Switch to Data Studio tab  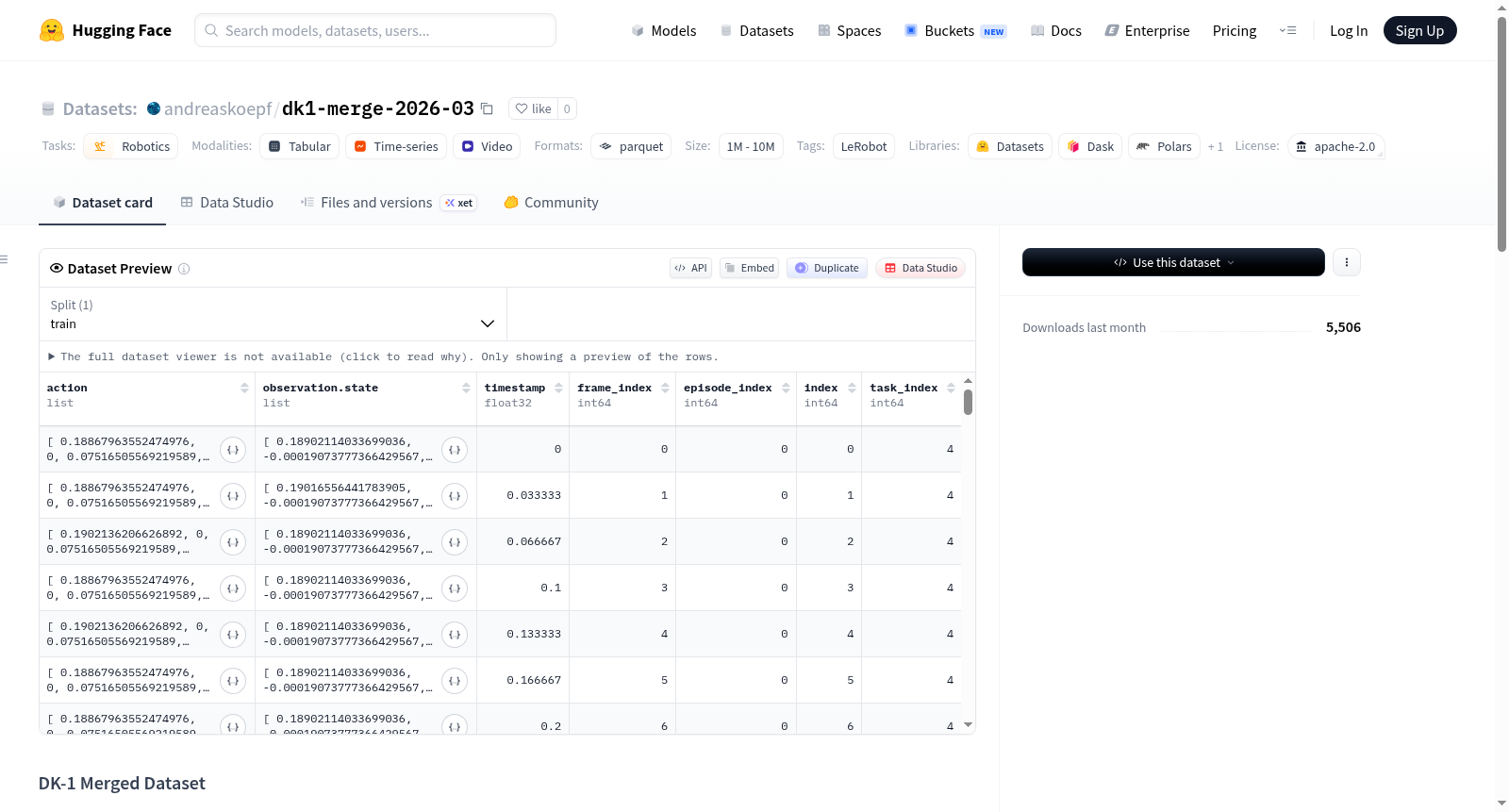point(227,202)
